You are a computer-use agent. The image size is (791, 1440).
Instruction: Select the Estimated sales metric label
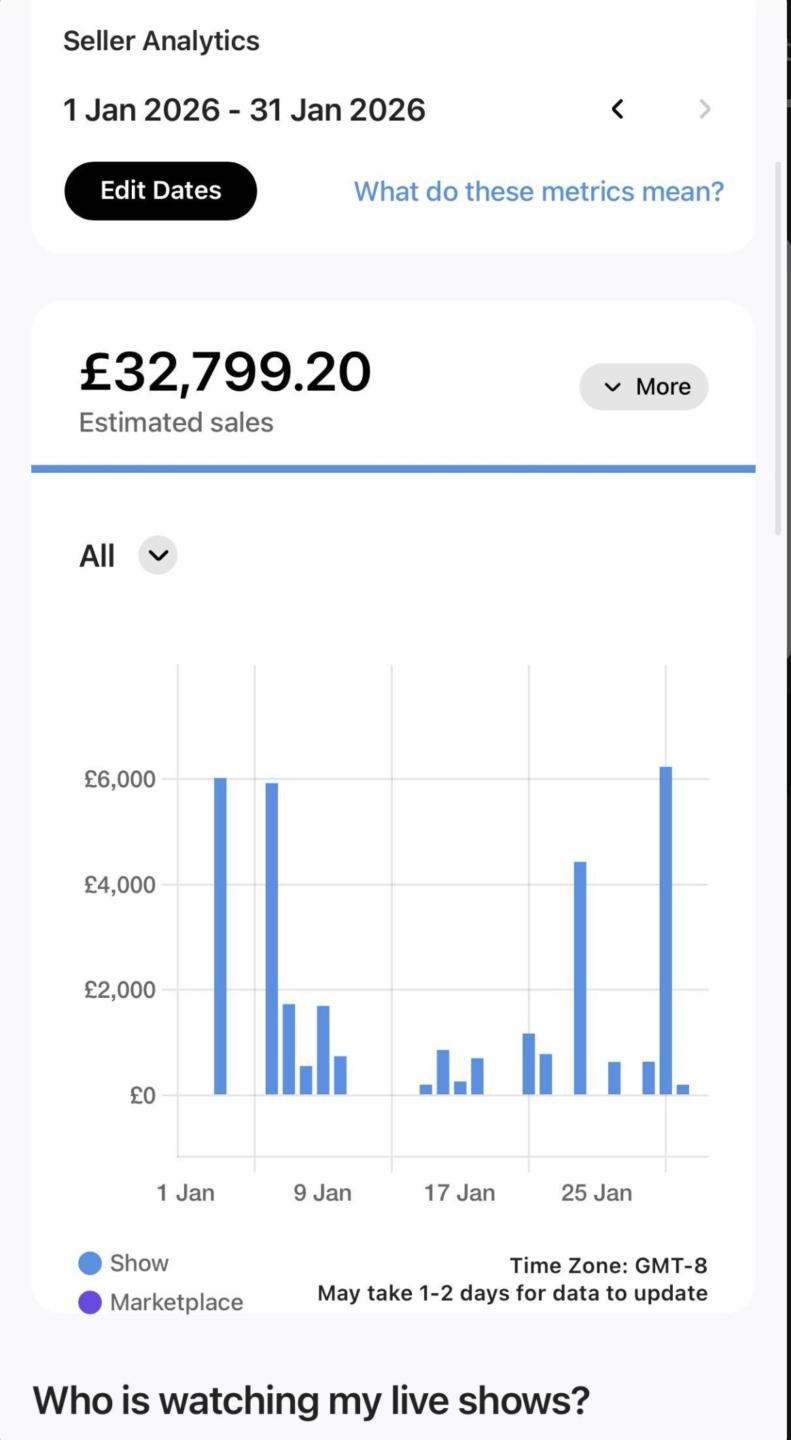[176, 422]
